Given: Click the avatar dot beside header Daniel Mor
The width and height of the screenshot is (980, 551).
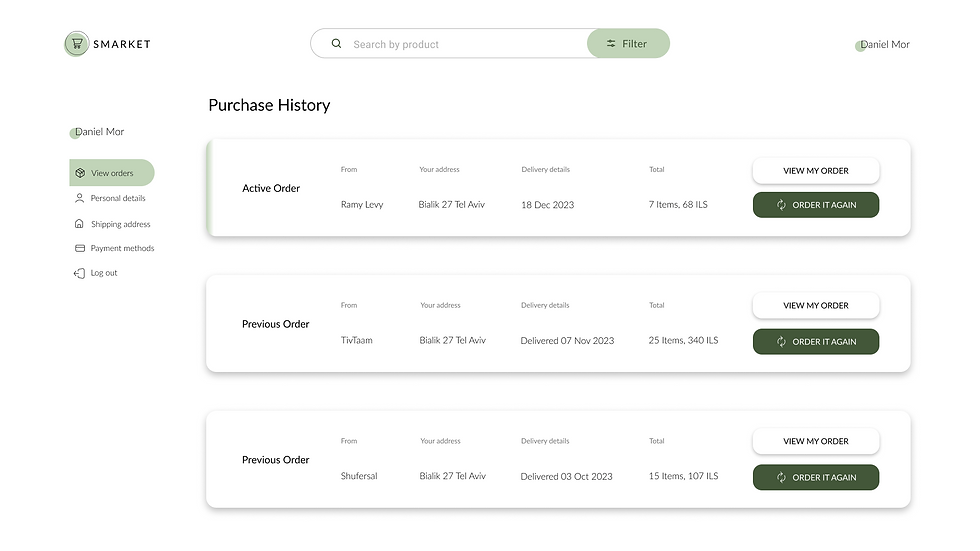Looking at the screenshot, I should coord(860,46).
